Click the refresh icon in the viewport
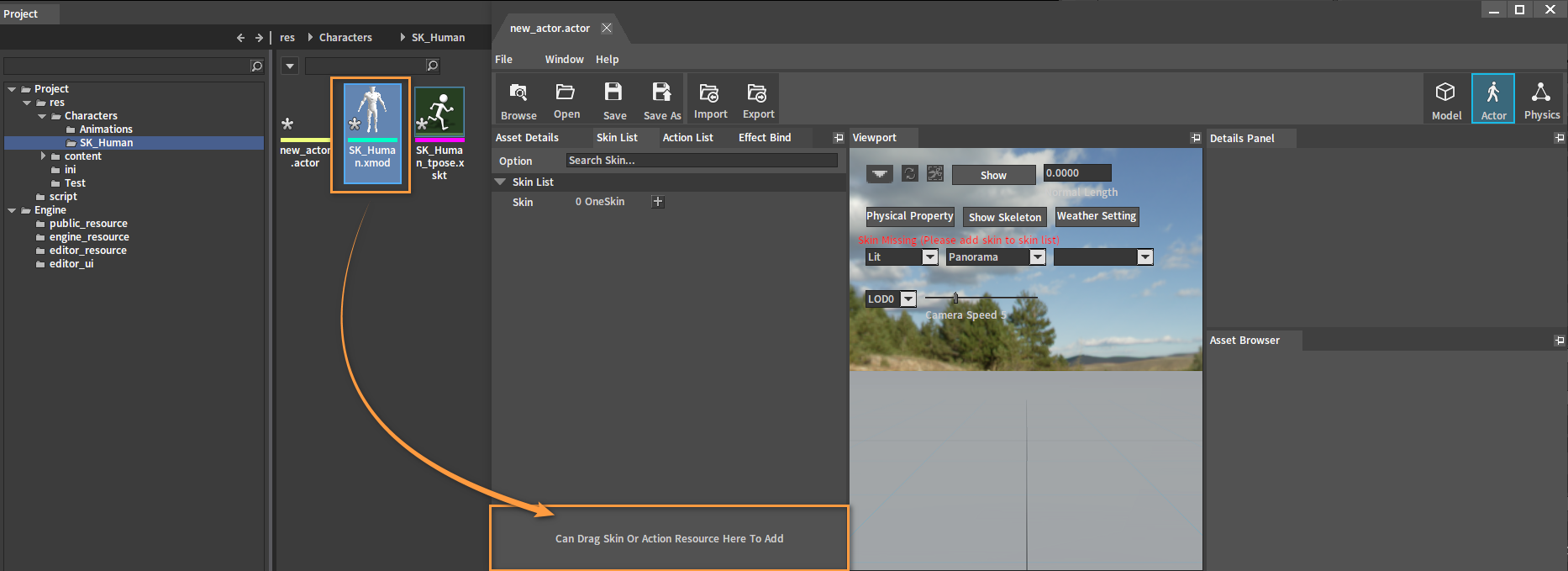1568x571 pixels. tap(909, 173)
